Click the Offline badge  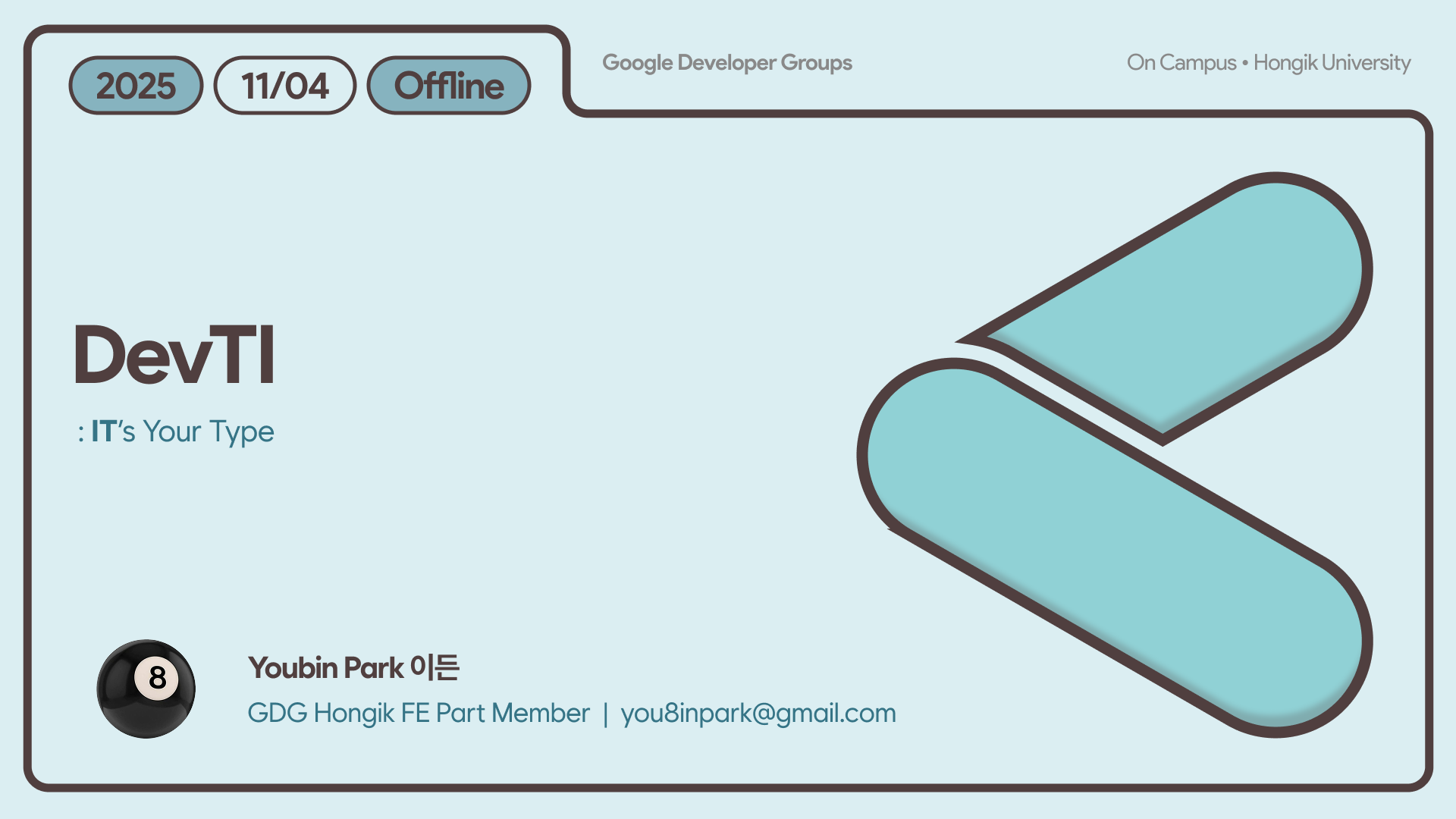(x=449, y=86)
